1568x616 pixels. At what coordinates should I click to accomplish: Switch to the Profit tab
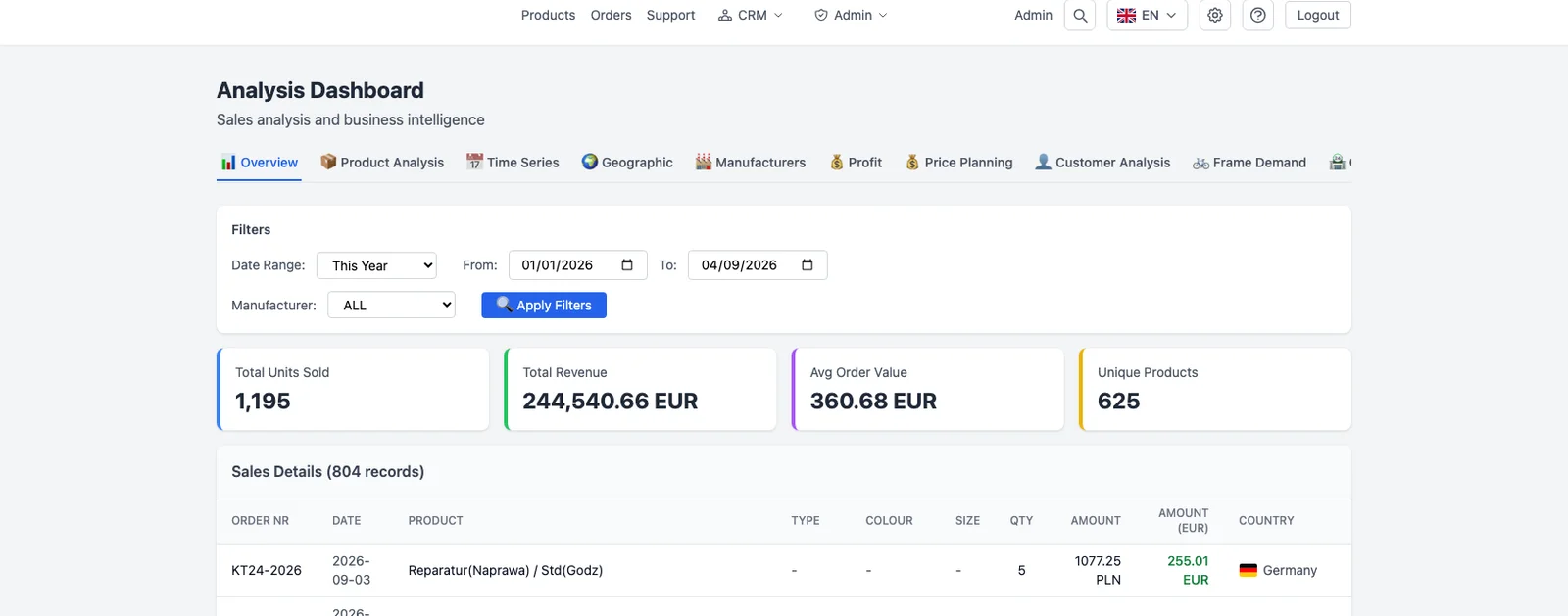(857, 163)
